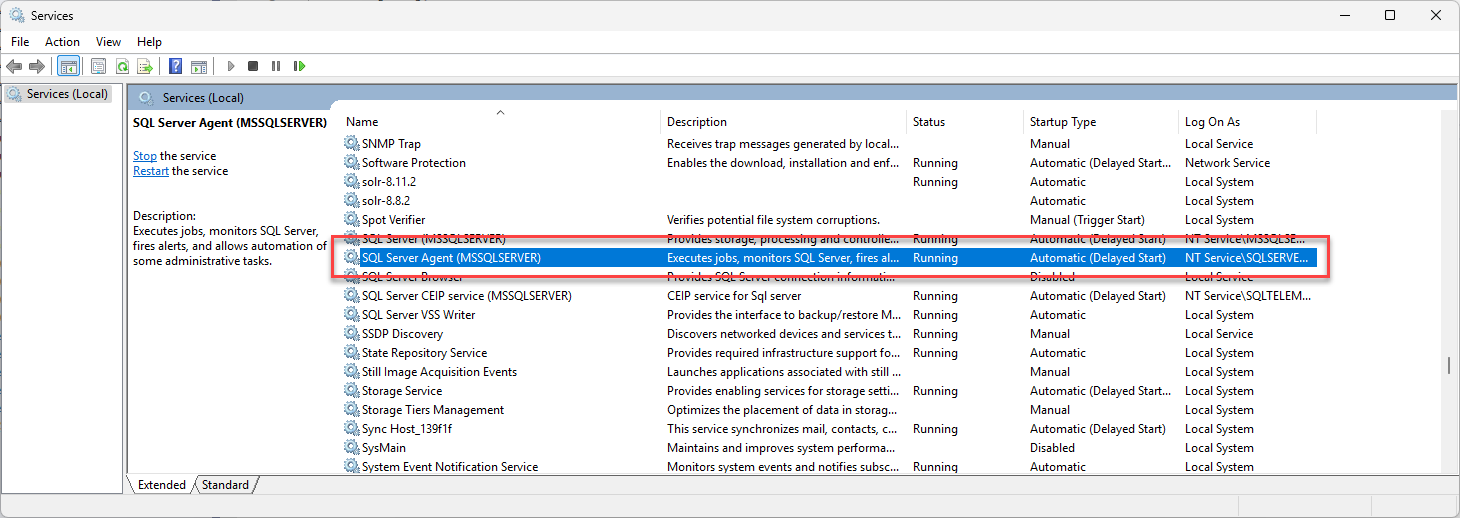The image size is (1460, 518).
Task: Click the blue Help question mark icon
Action: click(175, 67)
